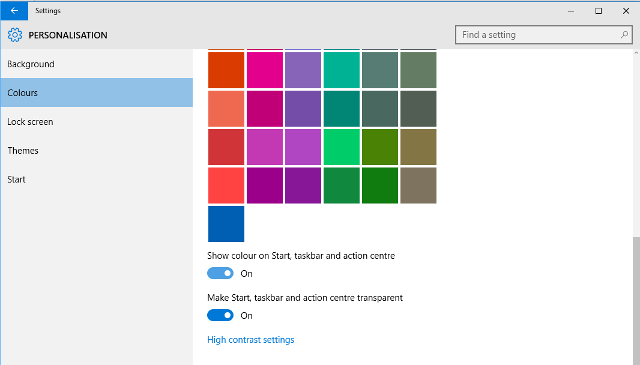Click the back arrow in the title bar
The height and width of the screenshot is (365, 640).
[14, 11]
